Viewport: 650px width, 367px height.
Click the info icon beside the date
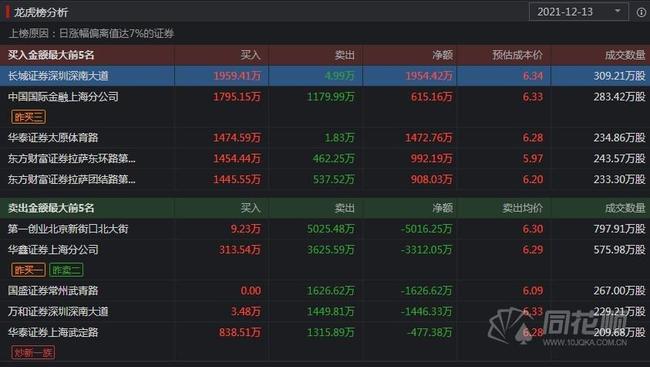click(641, 12)
